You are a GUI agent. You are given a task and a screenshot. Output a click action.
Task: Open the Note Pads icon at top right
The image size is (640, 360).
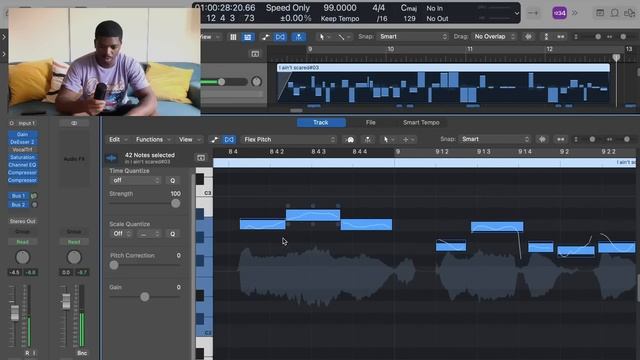point(614,13)
